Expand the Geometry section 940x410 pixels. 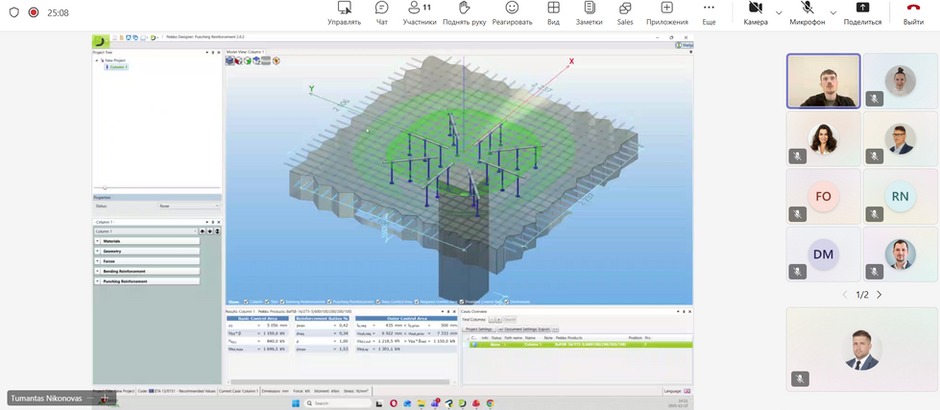point(147,251)
